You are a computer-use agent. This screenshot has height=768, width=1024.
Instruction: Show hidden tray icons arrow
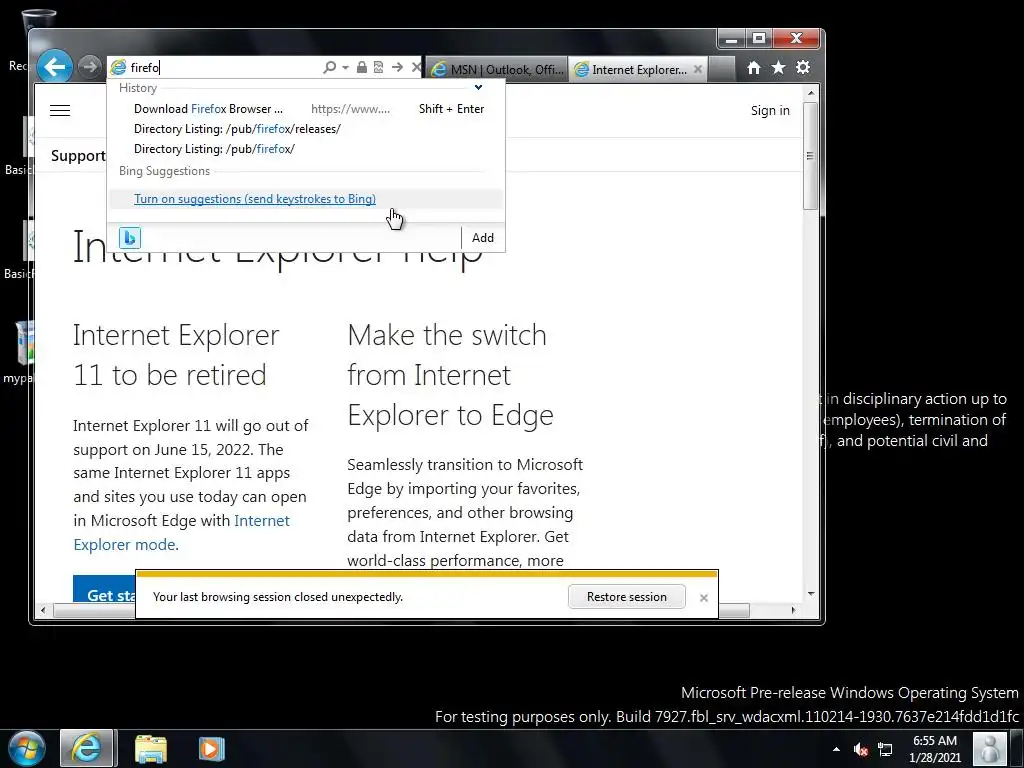pos(836,749)
